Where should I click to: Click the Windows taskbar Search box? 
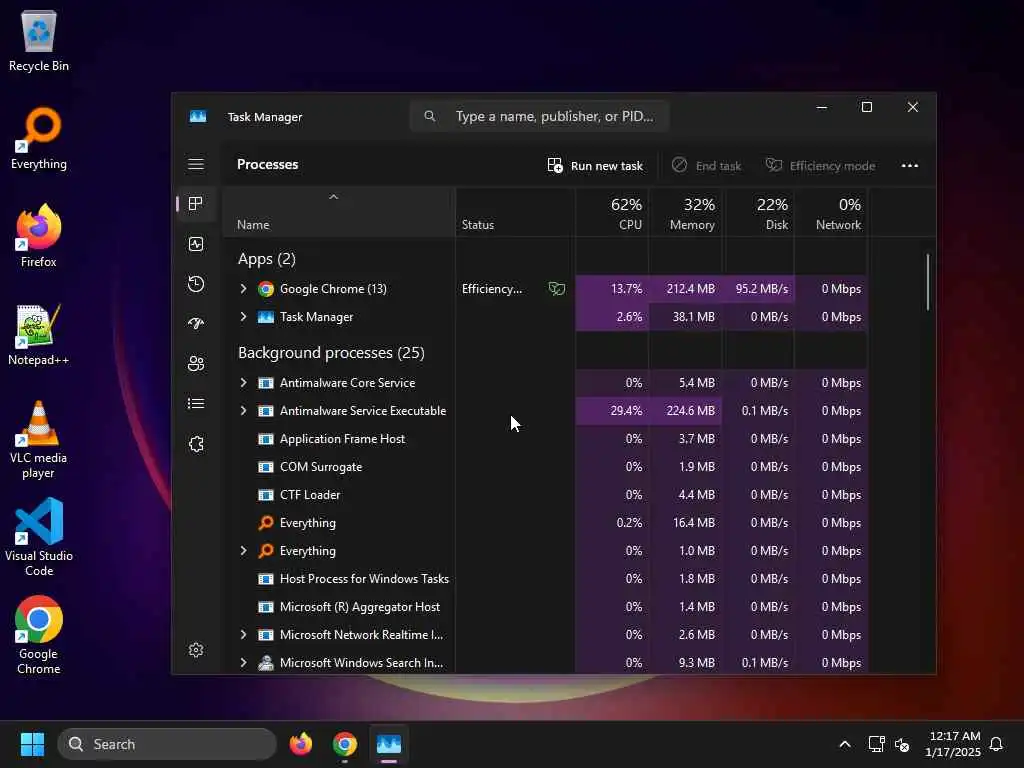[167, 744]
